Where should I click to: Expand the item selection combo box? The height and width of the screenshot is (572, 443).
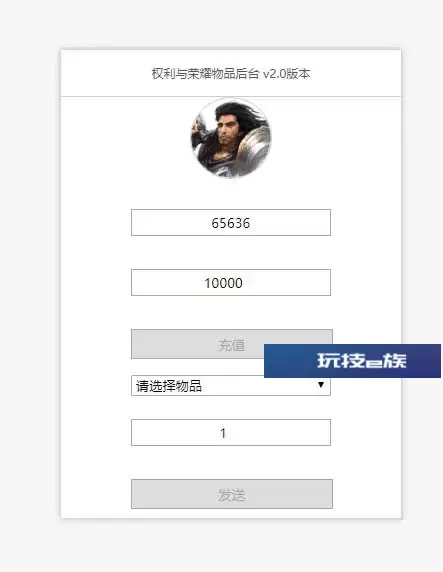(231, 385)
